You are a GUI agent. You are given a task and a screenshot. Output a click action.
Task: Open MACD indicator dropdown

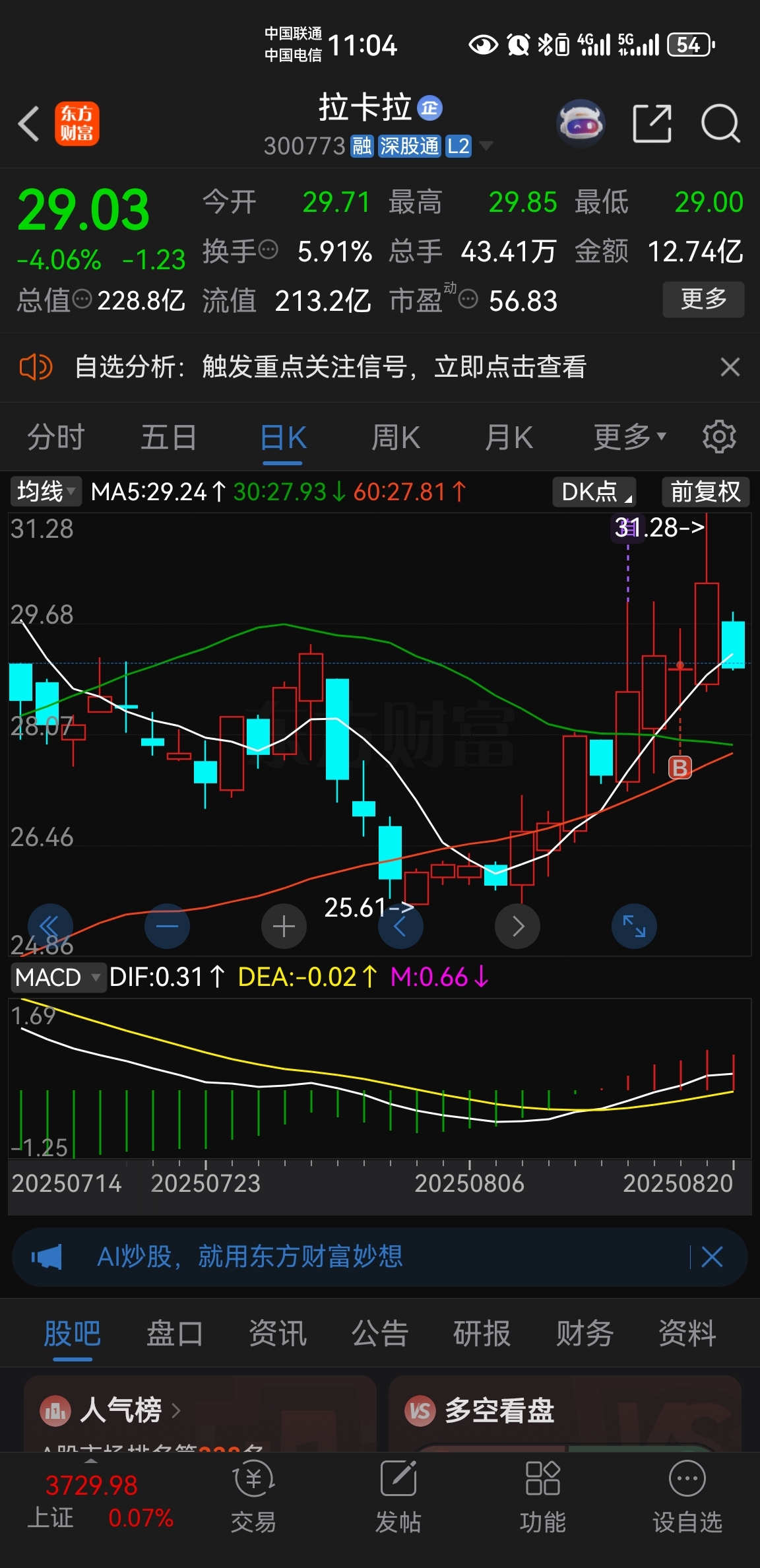58,977
